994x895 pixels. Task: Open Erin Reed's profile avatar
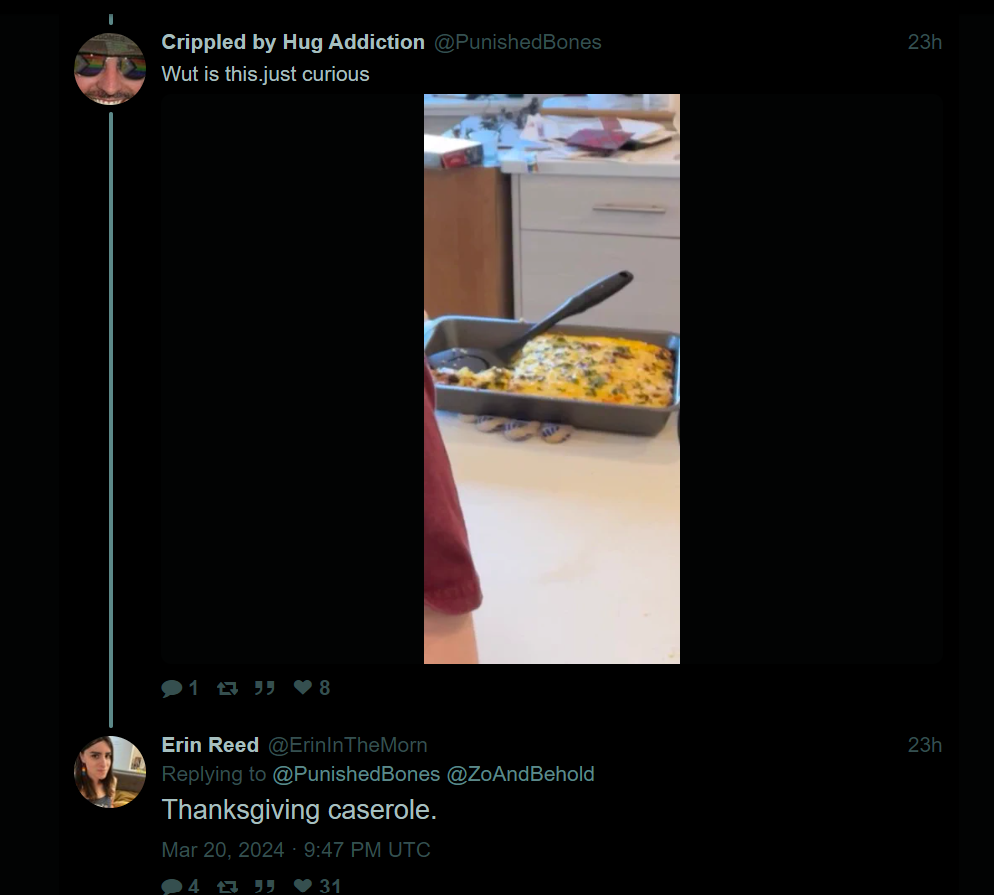(110, 771)
